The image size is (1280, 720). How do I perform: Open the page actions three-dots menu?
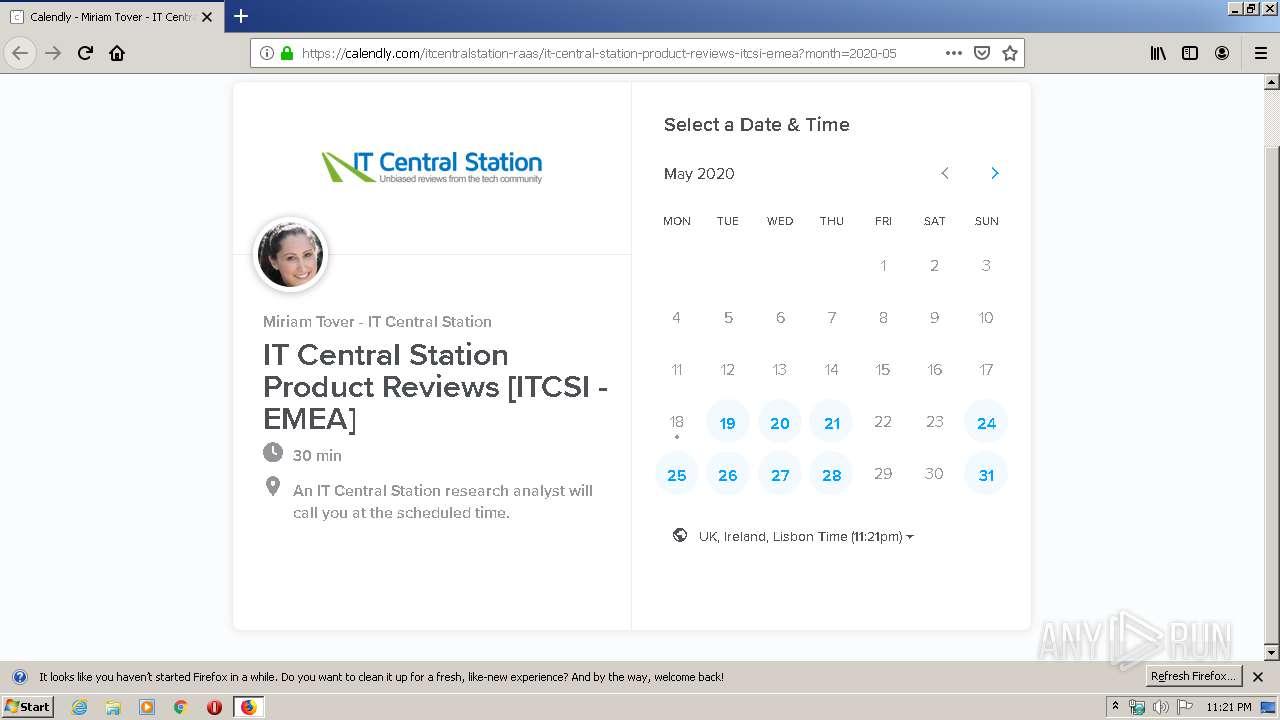[x=953, y=53]
